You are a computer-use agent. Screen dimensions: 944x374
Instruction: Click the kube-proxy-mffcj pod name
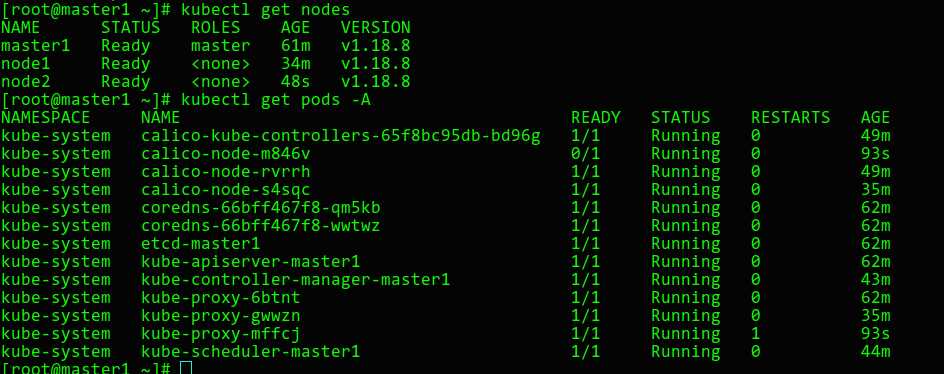220,334
